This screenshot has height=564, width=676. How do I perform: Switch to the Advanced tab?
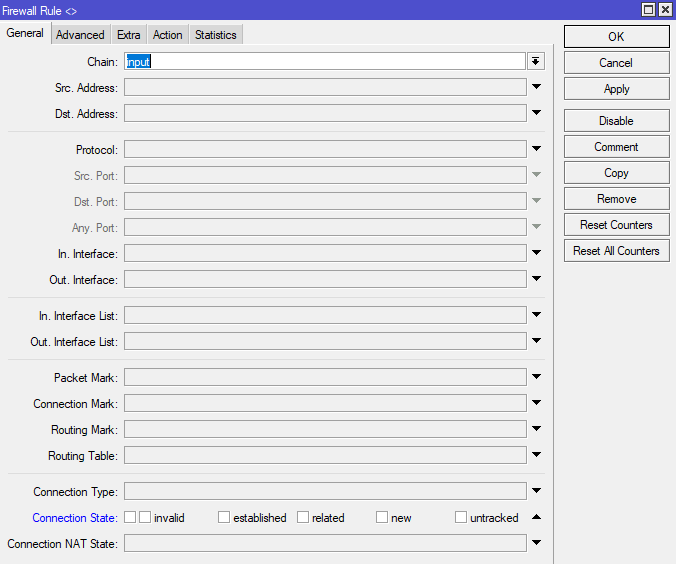click(x=80, y=34)
